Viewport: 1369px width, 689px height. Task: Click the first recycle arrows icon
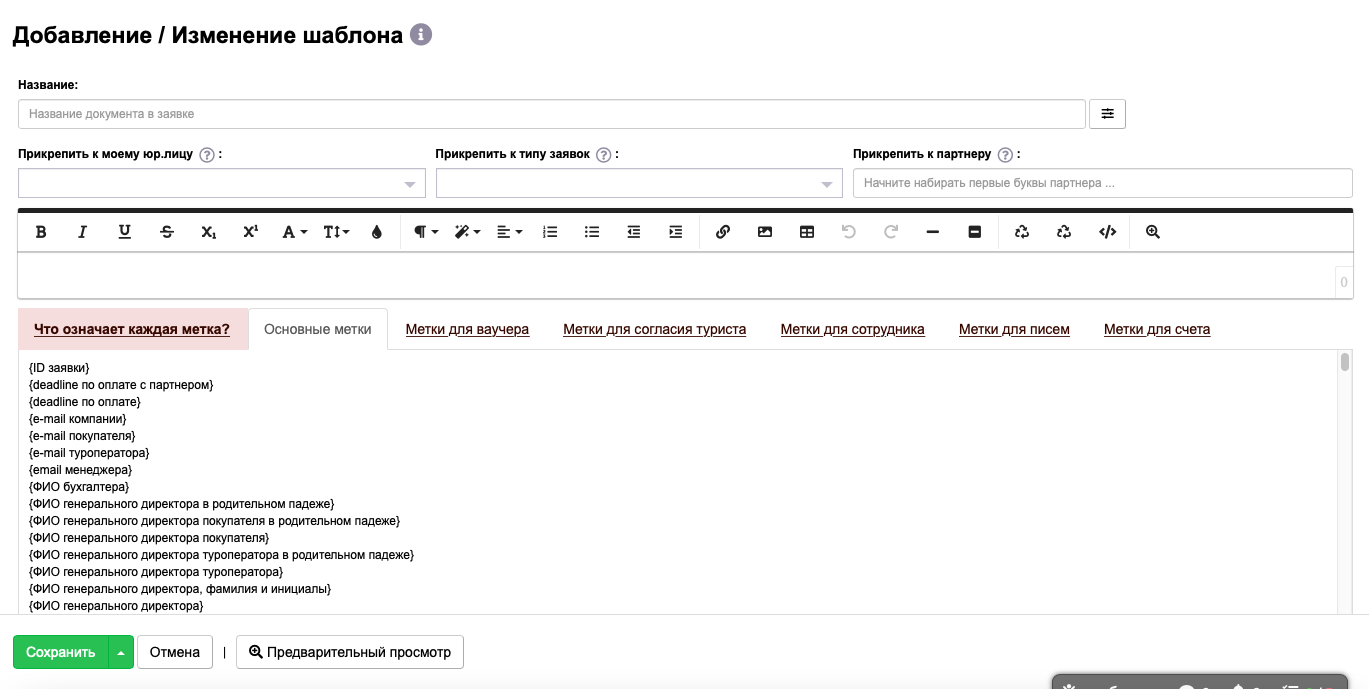point(1022,232)
